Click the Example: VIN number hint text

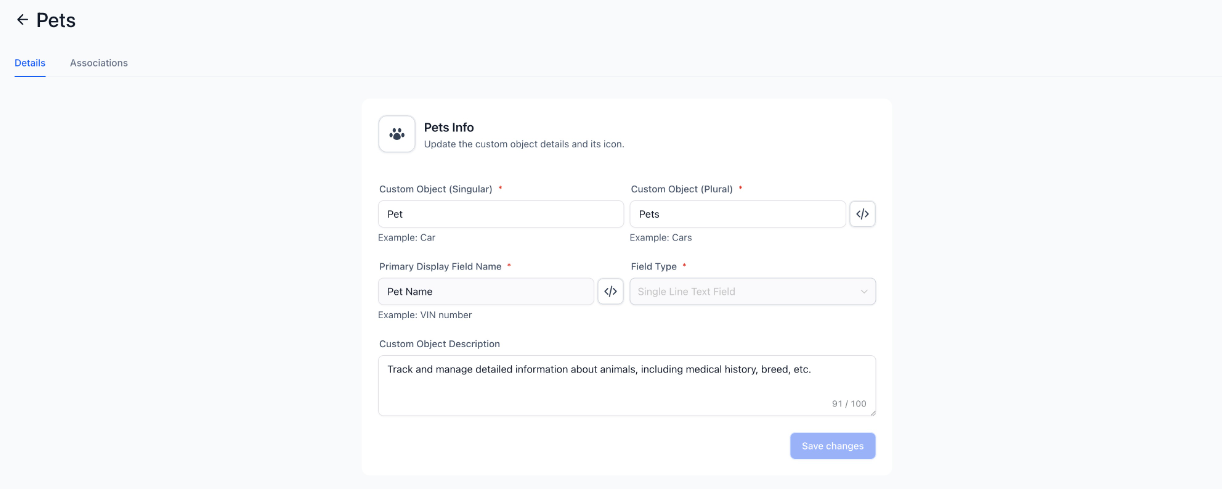coord(425,315)
